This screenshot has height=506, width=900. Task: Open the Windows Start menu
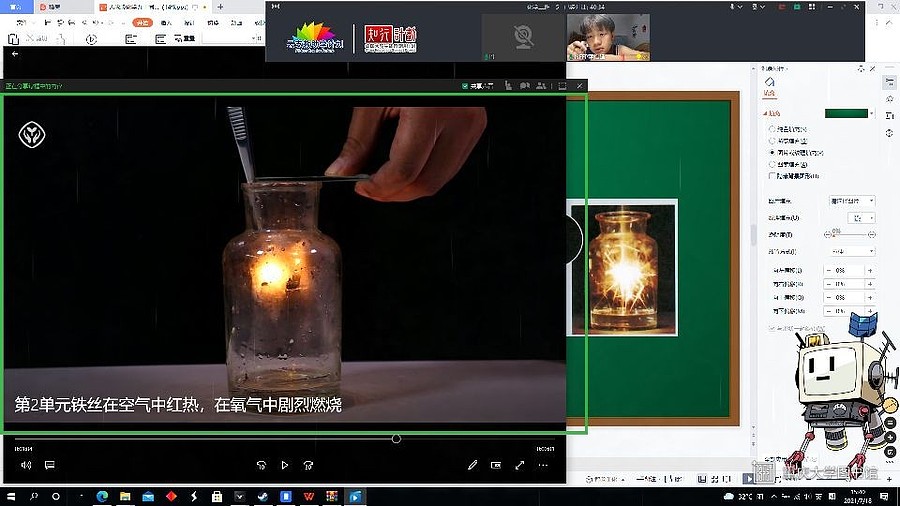(10, 496)
